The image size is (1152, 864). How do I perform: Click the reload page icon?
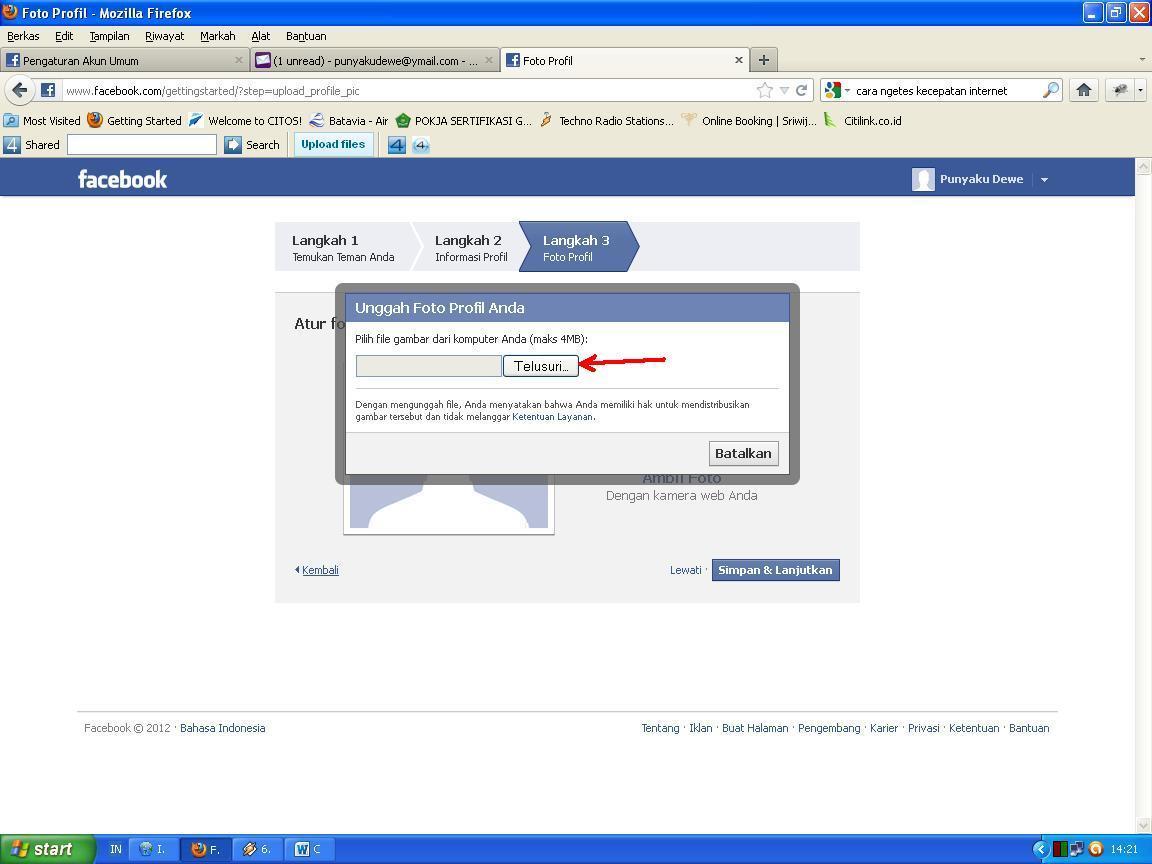tap(801, 90)
